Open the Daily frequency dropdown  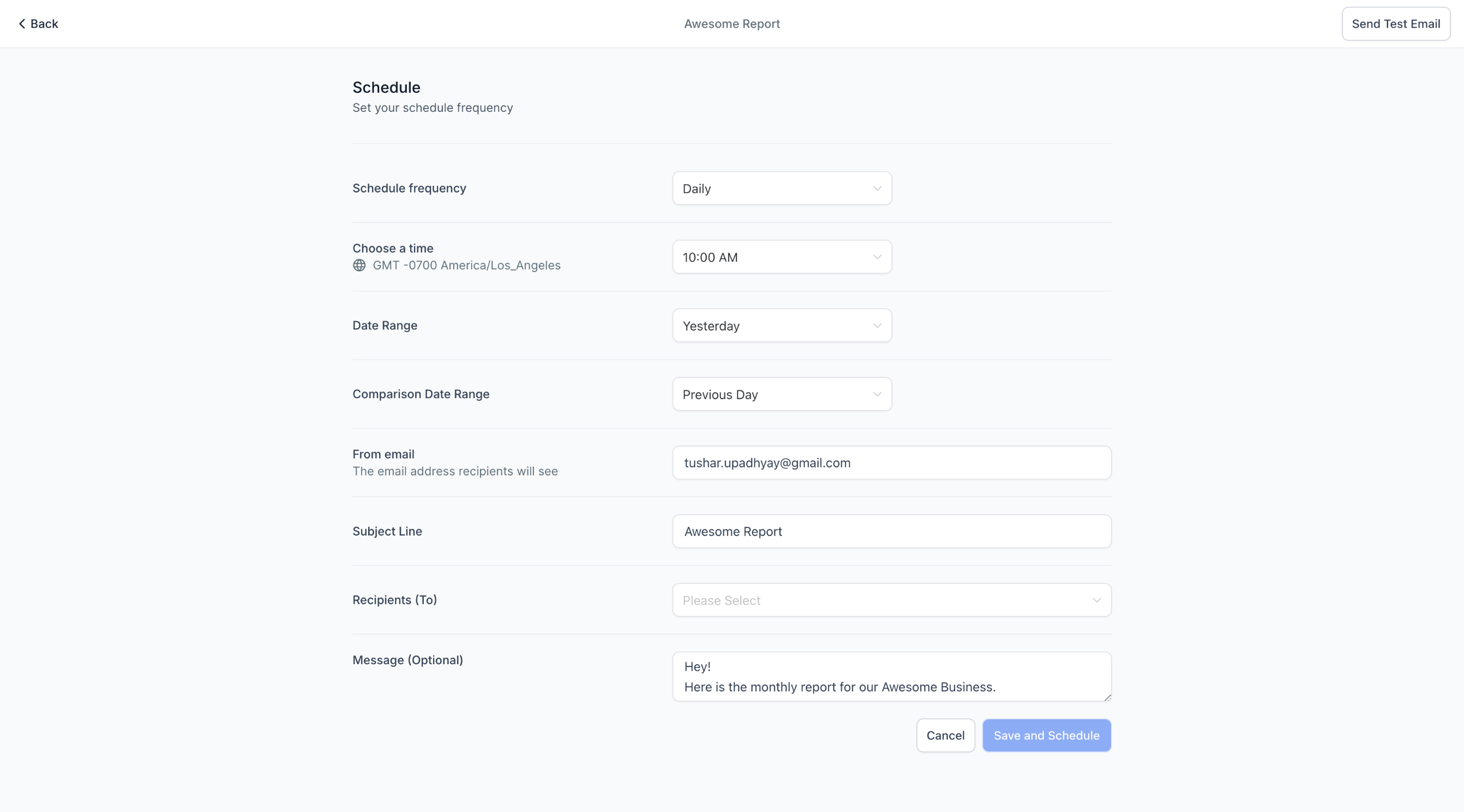pyautogui.click(x=782, y=189)
